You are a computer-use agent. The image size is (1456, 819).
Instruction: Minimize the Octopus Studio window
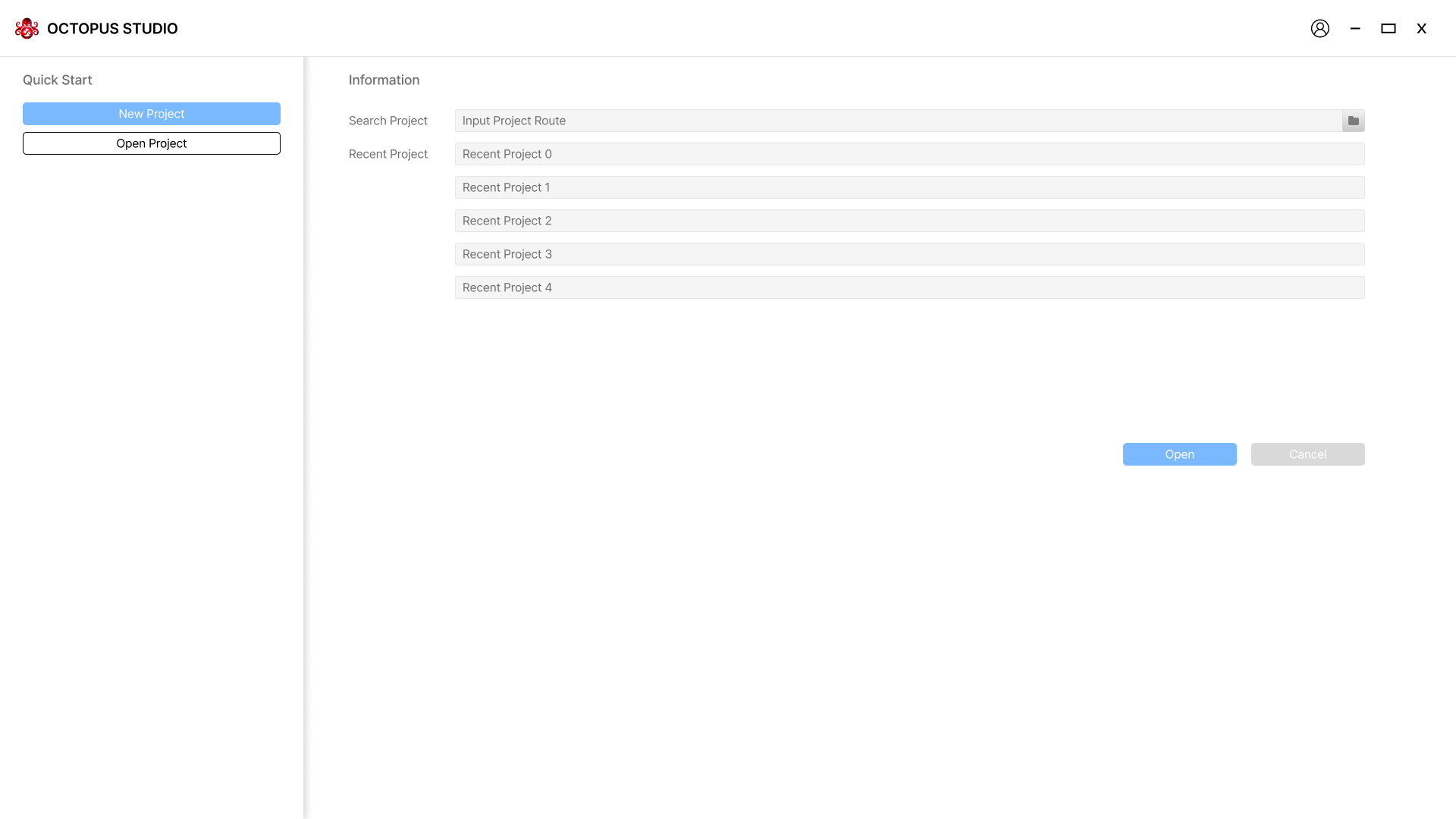(x=1355, y=28)
